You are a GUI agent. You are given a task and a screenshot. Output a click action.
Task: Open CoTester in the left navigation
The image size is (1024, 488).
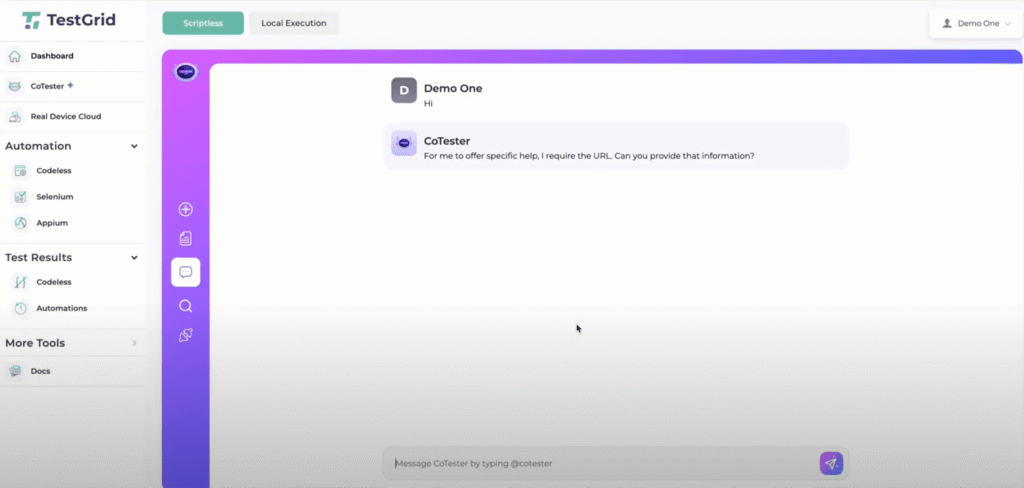(x=47, y=86)
